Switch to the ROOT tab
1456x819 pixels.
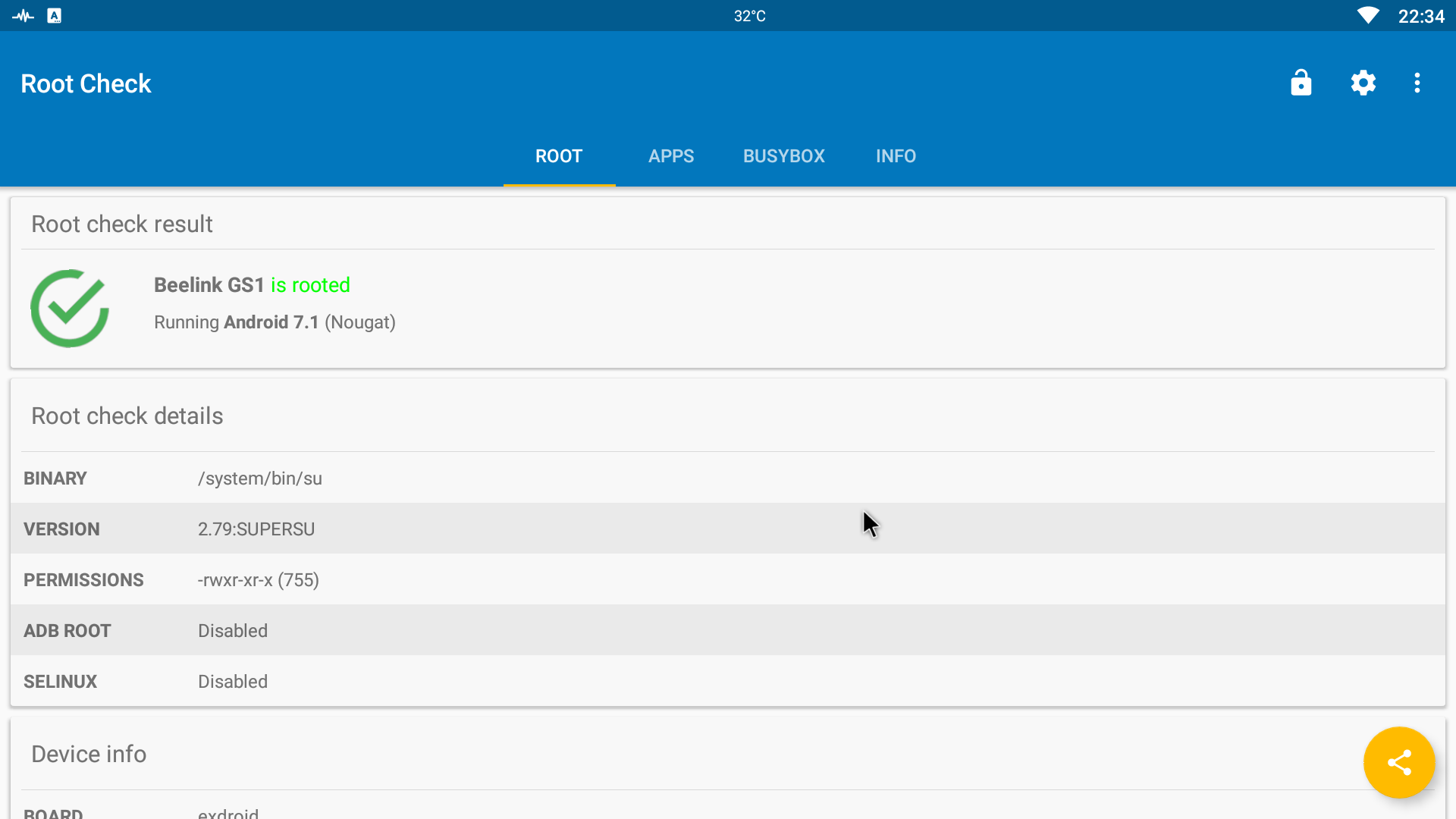tap(559, 156)
